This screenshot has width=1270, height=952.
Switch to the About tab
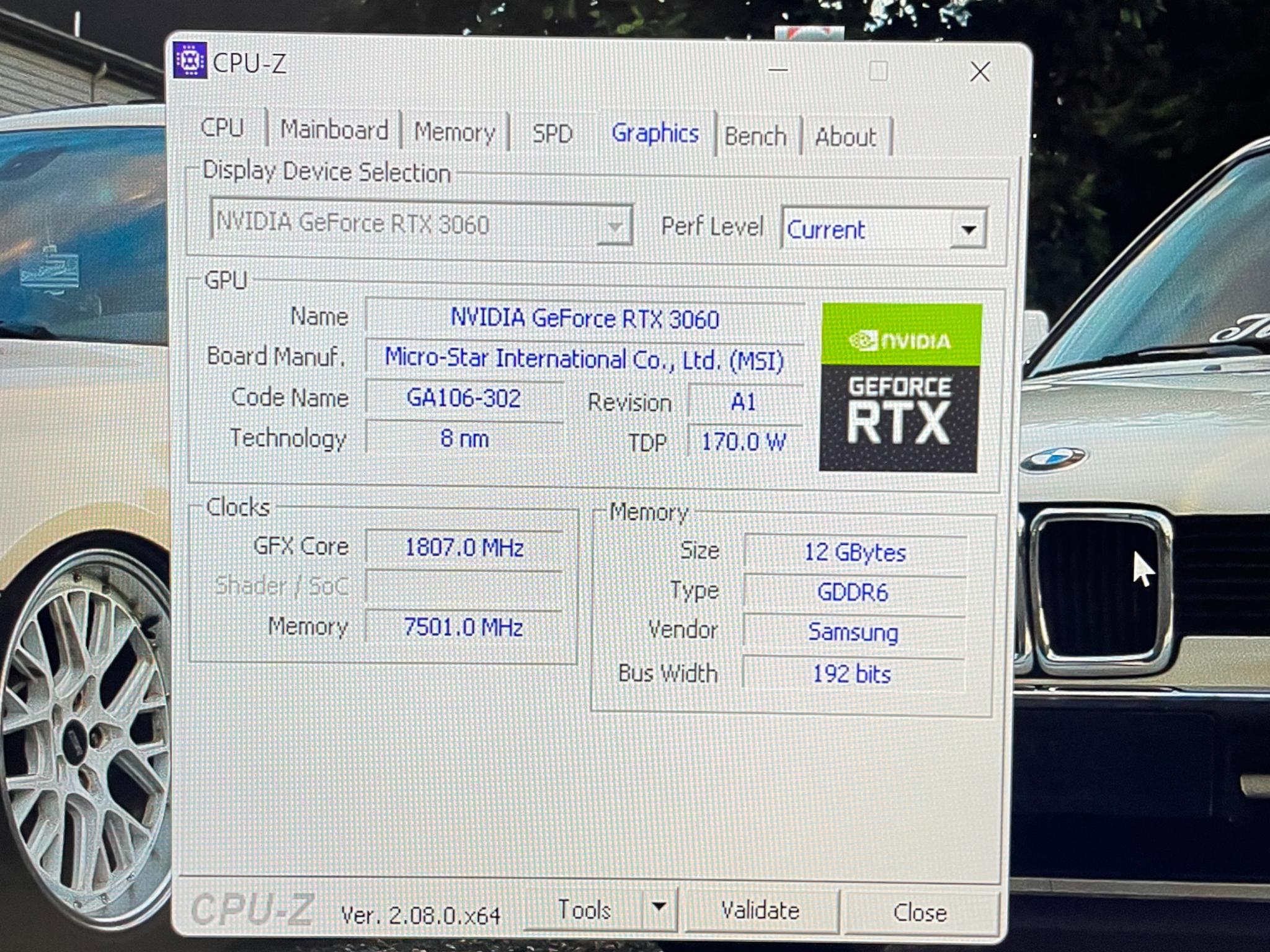click(846, 137)
